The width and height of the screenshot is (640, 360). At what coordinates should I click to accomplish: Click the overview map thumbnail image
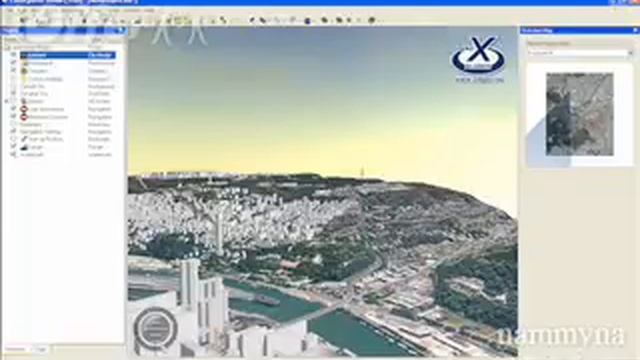pos(580,114)
